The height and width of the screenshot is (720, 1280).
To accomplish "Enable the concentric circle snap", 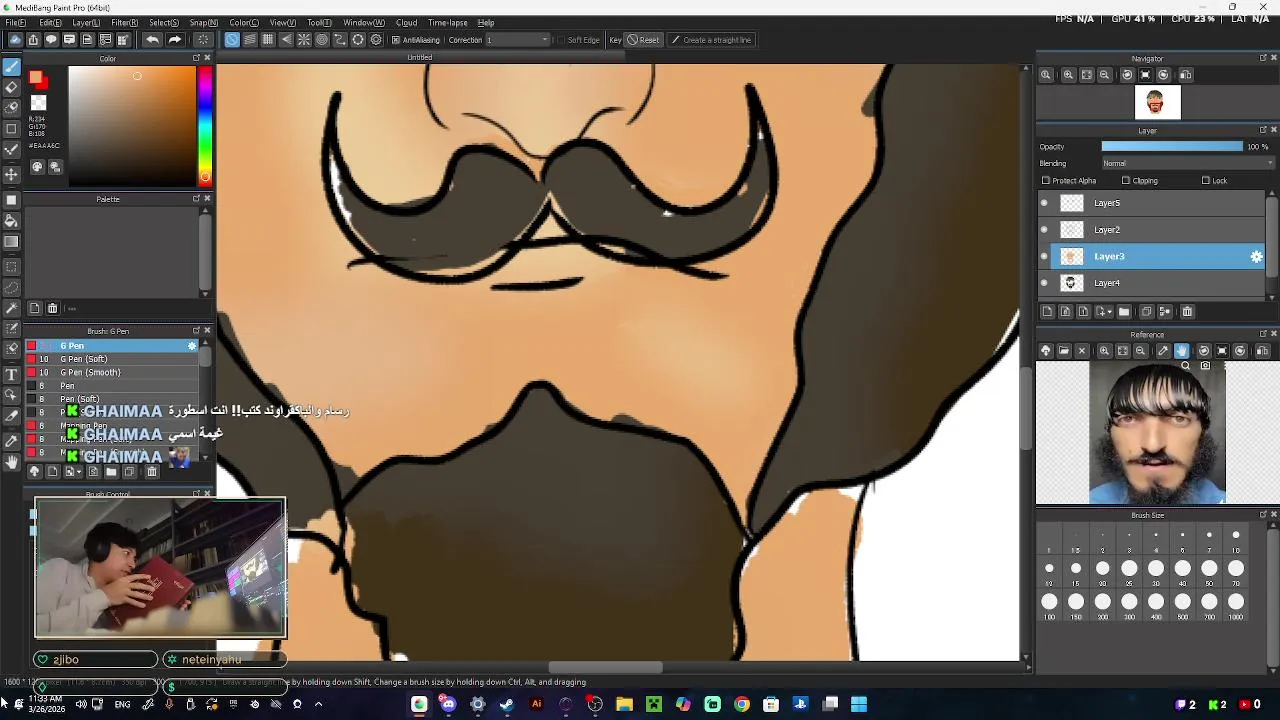I will pos(322,40).
